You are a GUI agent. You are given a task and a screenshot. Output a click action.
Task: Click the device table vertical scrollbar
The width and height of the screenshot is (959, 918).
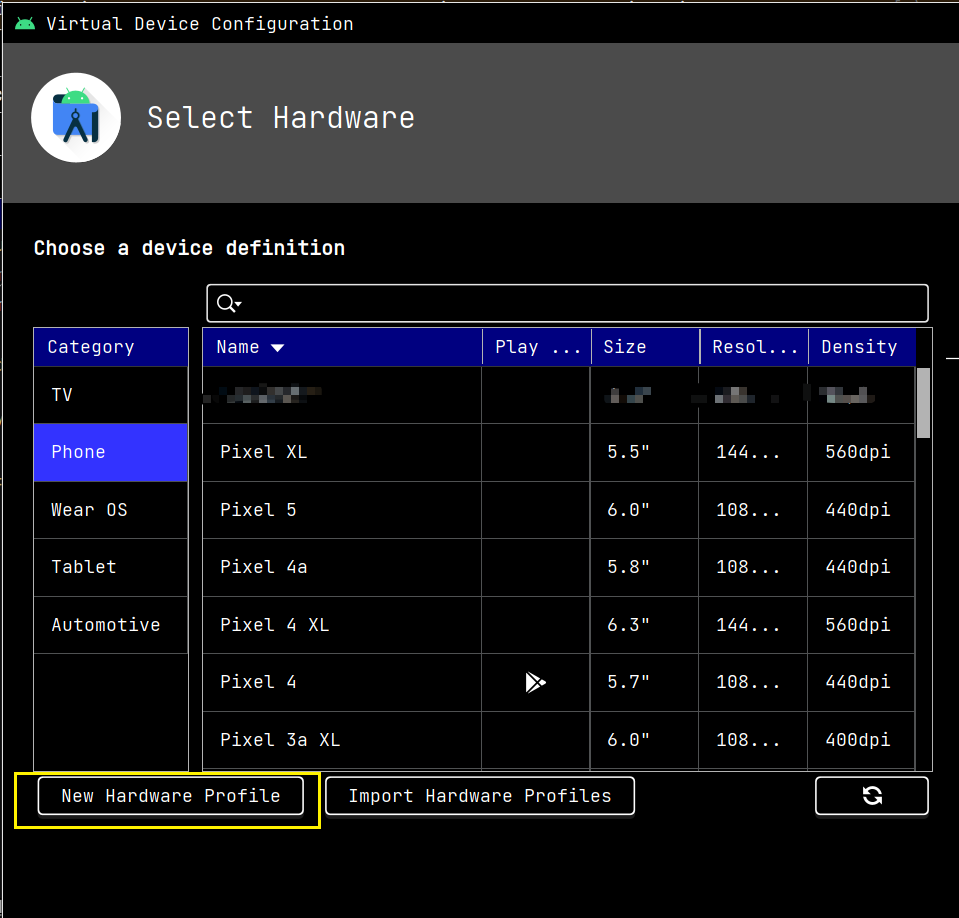tap(923, 402)
